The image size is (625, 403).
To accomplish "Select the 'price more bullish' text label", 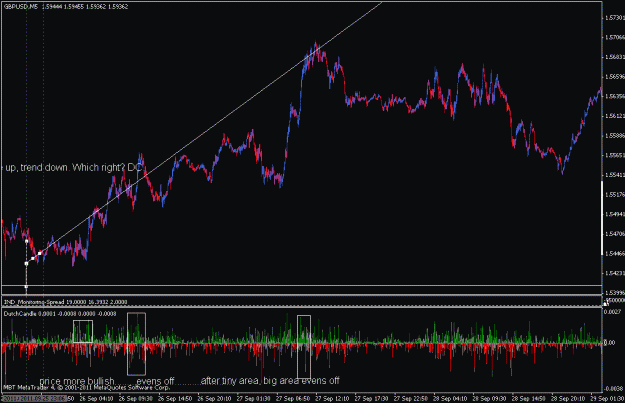I will (77, 381).
